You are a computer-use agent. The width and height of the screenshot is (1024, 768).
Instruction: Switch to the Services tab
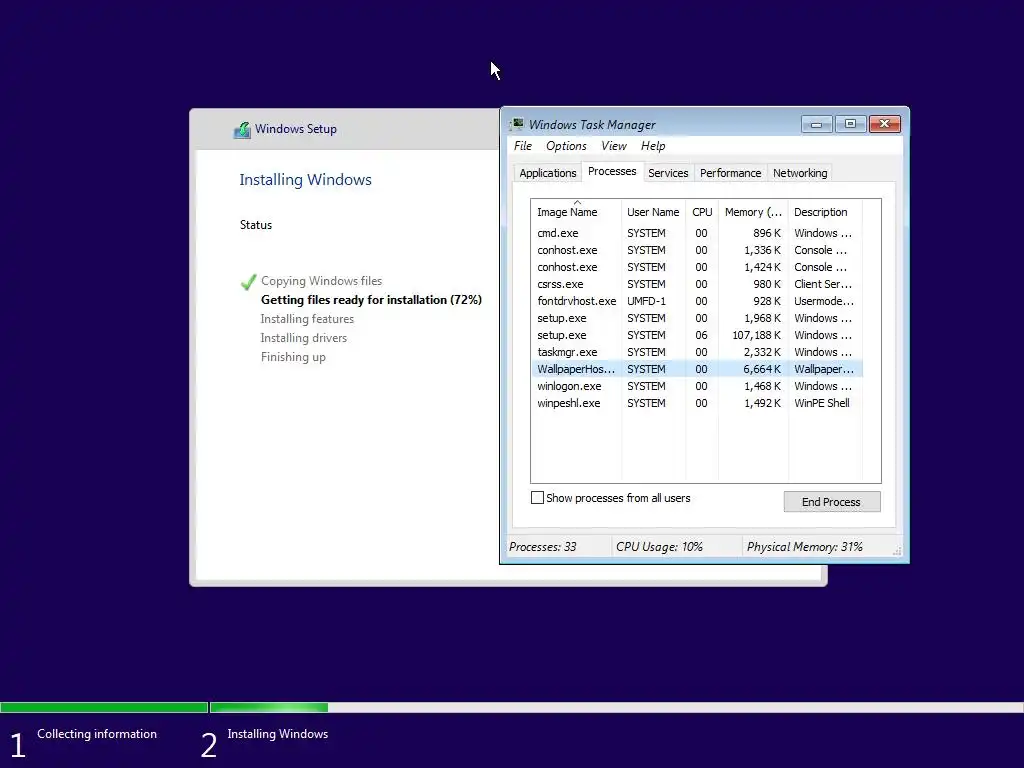click(667, 173)
